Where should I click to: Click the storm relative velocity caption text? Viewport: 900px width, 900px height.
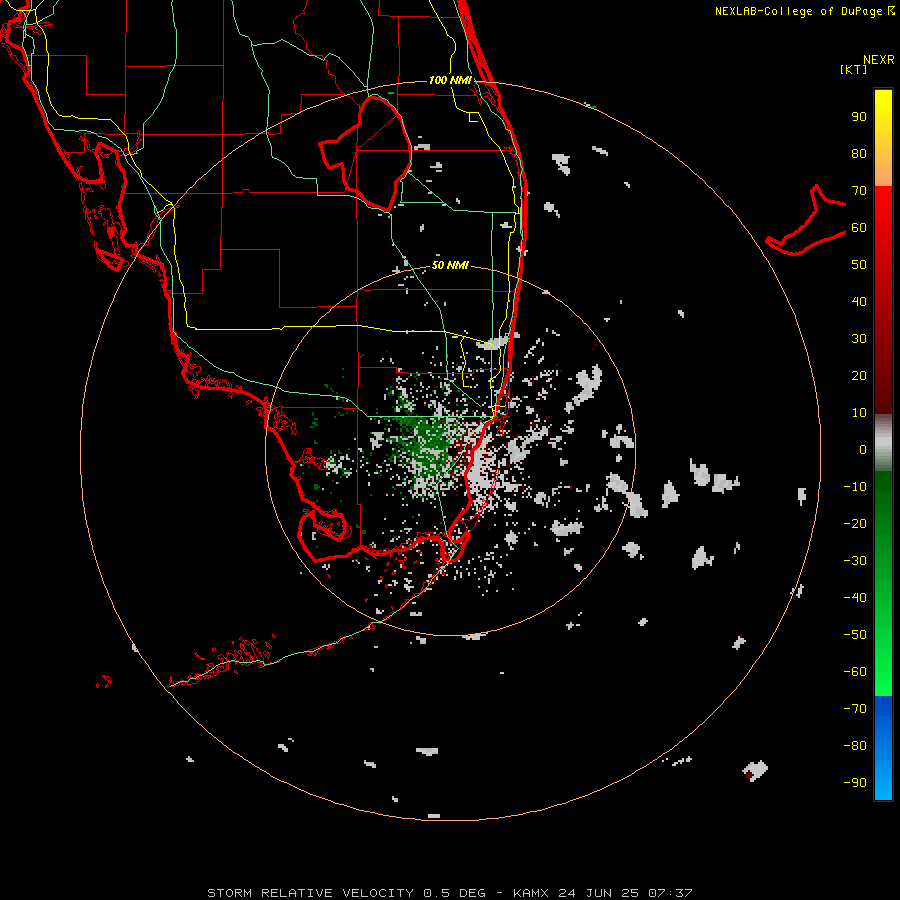449,893
